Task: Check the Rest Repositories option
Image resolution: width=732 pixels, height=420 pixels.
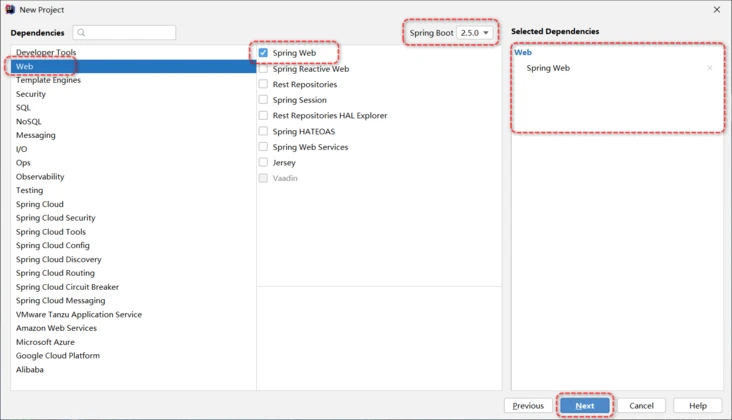Action: point(263,84)
